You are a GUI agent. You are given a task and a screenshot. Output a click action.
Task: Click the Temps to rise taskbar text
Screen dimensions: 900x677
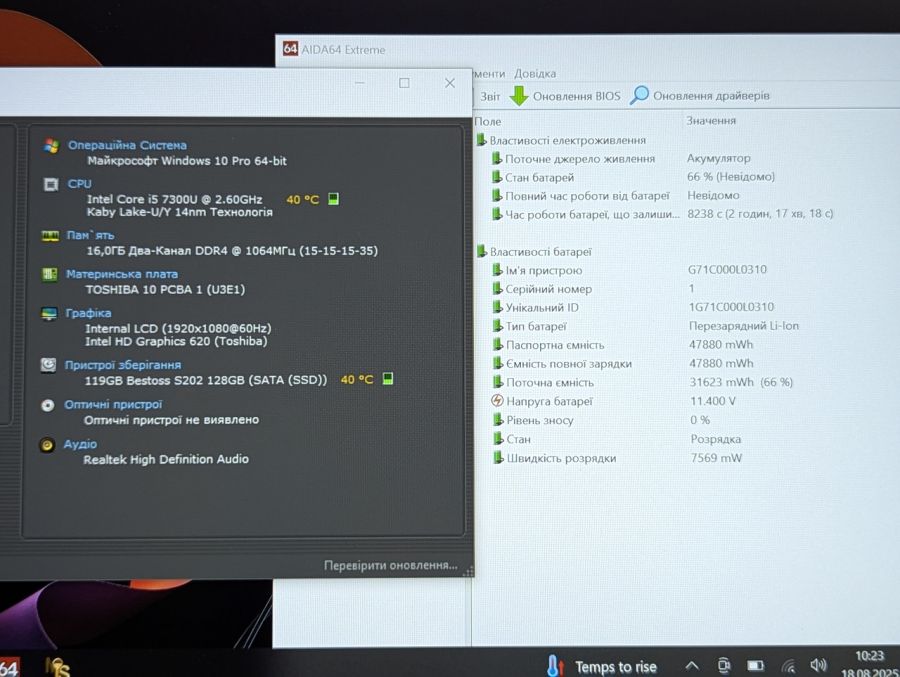(x=616, y=667)
